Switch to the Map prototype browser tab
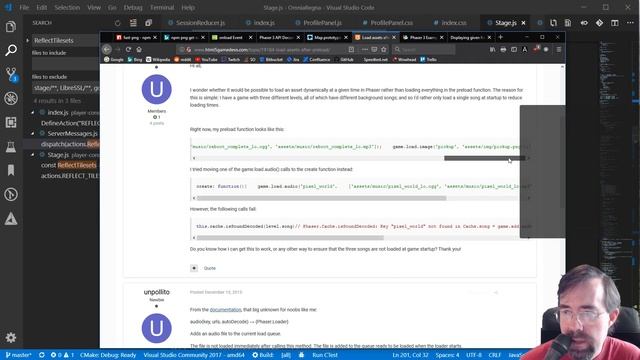The width and height of the screenshot is (640, 360). 327,37
